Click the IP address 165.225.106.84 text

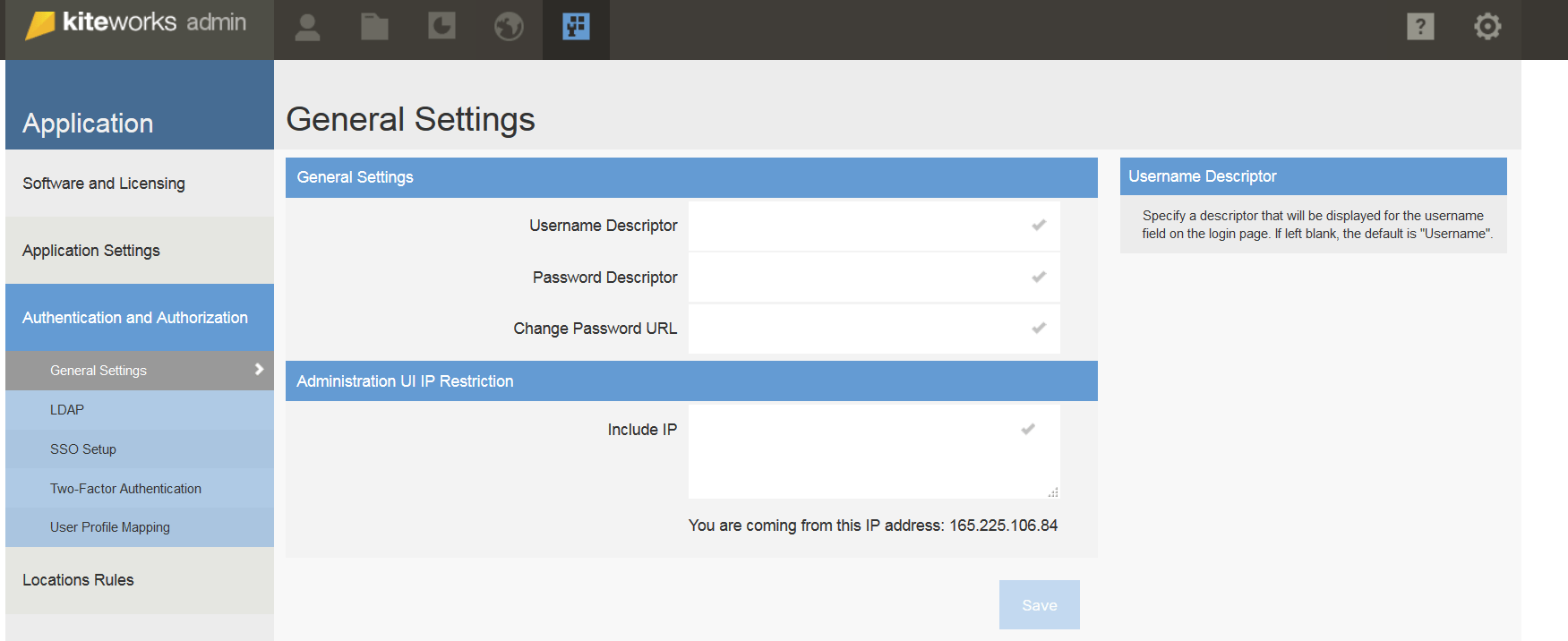pos(1003,526)
